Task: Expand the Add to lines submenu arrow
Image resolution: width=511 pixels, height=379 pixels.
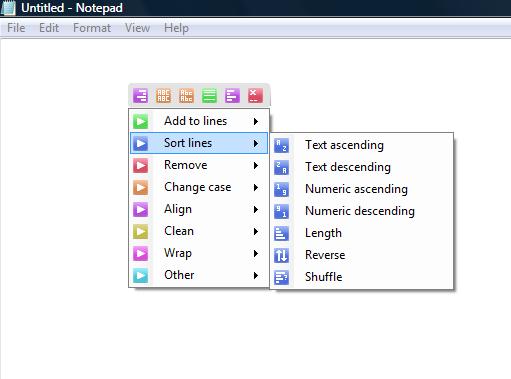Action: [256, 121]
